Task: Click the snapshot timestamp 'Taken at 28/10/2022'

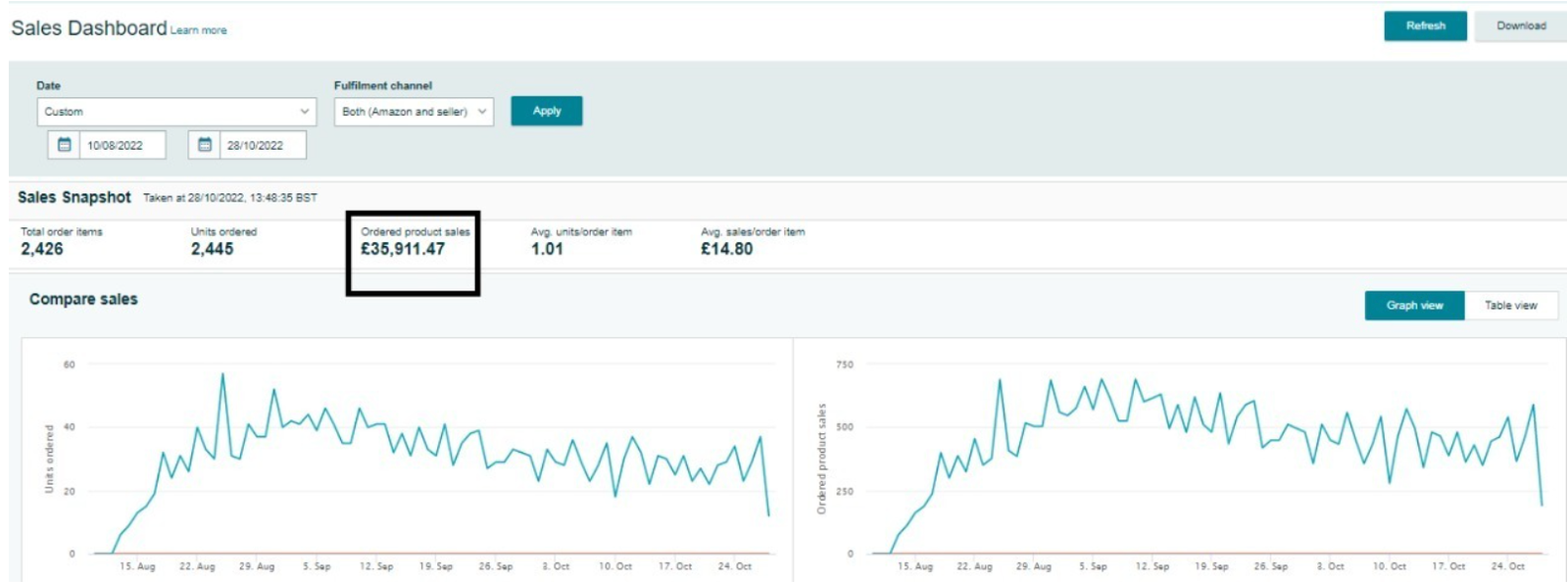Action: pos(230,198)
